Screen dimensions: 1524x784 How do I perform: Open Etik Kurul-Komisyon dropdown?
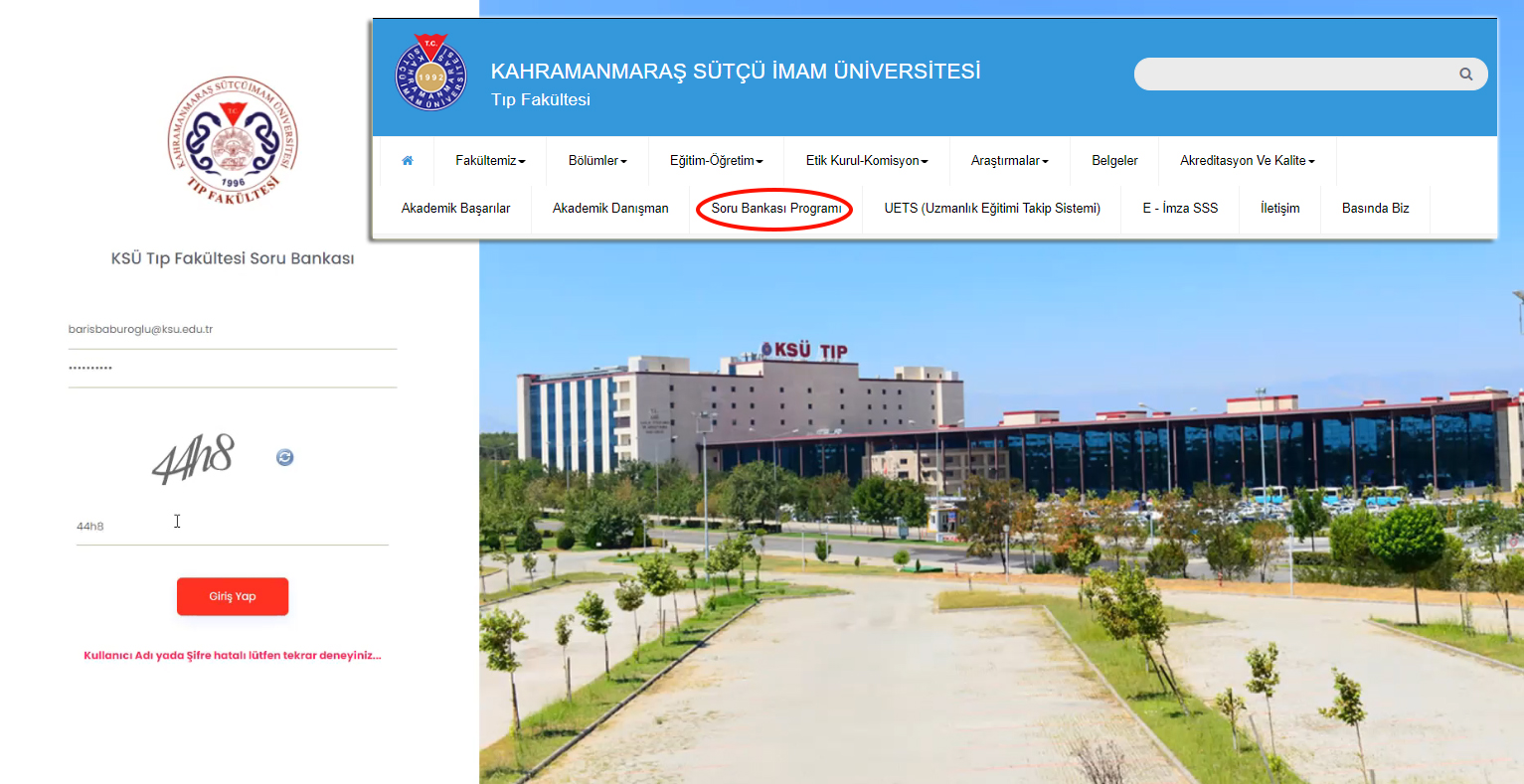866,161
